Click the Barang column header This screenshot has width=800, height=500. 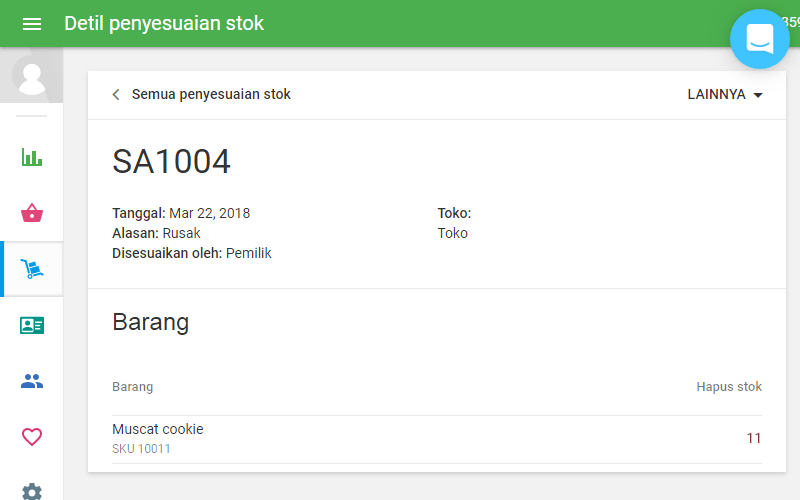click(x=133, y=387)
